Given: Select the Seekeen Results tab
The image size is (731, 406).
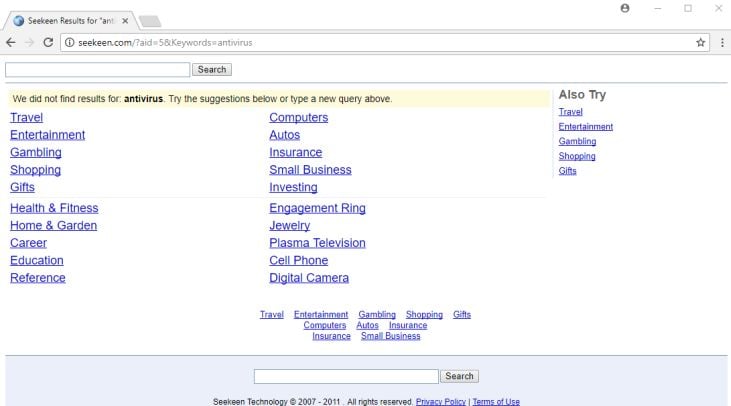Looking at the screenshot, I should coord(70,21).
